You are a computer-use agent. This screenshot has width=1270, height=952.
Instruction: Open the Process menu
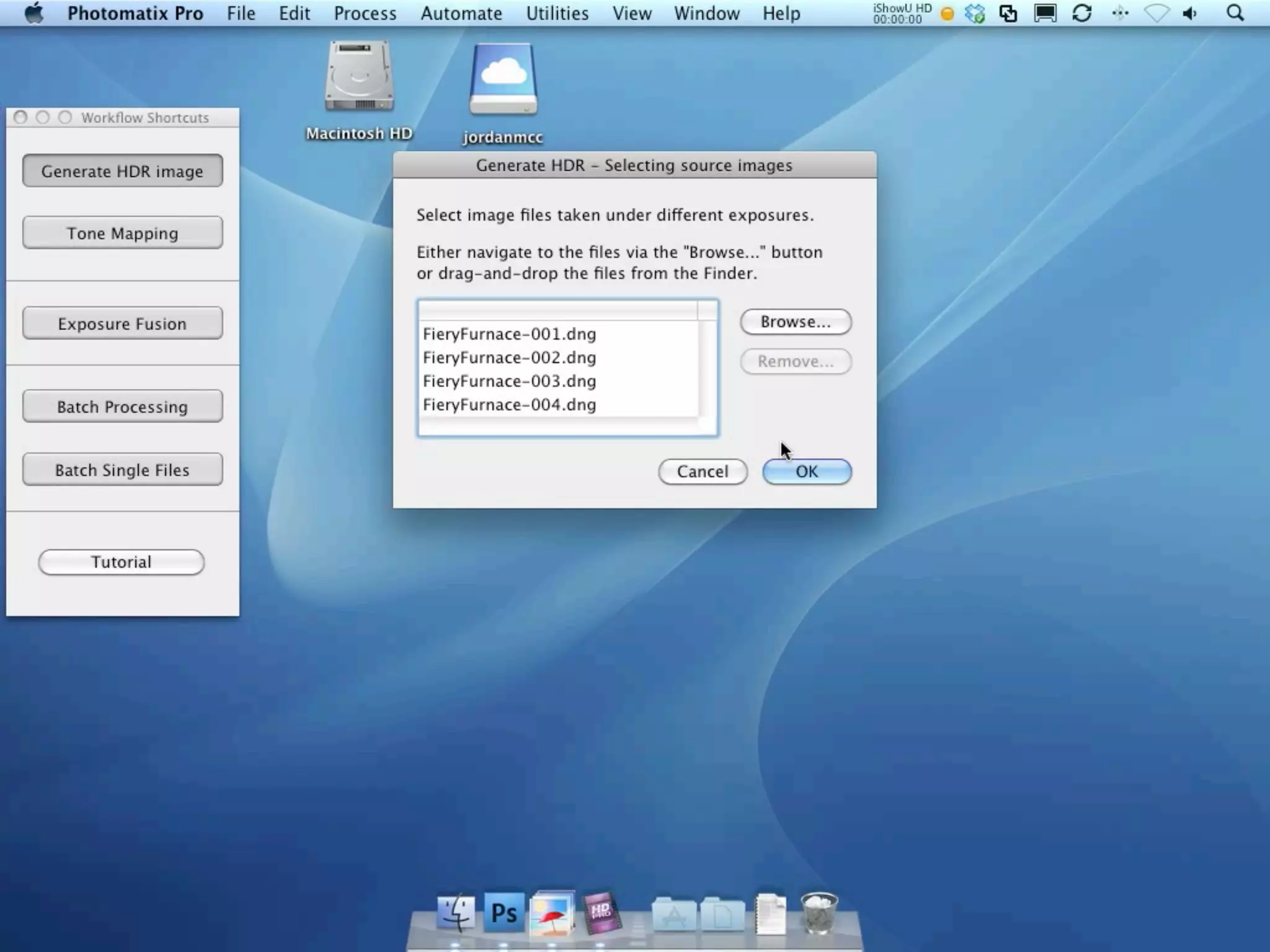pyautogui.click(x=365, y=13)
